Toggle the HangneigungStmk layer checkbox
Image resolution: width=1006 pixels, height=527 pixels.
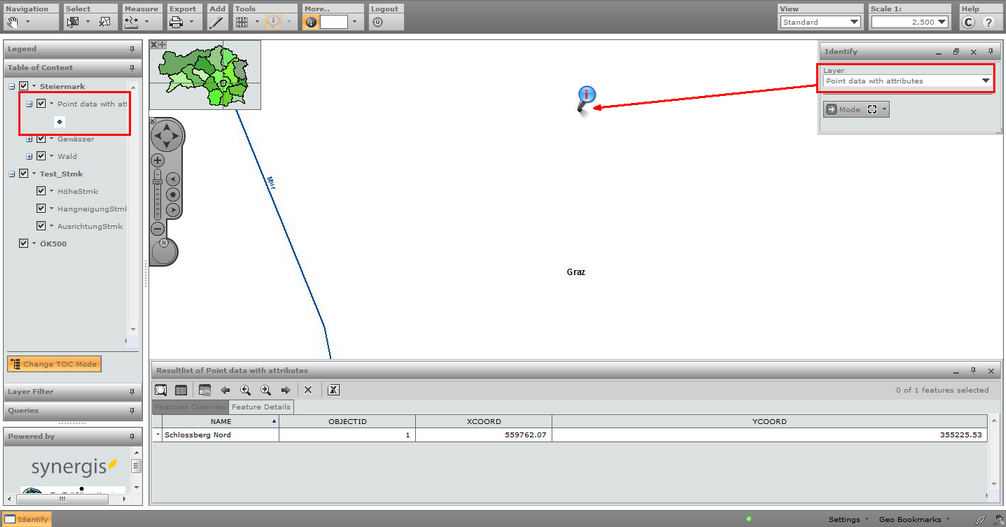(x=41, y=208)
